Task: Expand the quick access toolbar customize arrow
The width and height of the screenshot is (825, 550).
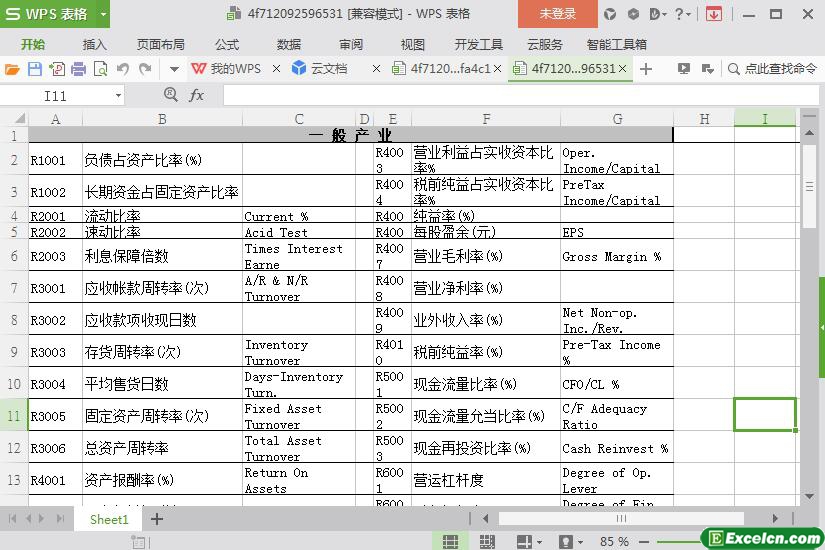Action: pos(173,69)
